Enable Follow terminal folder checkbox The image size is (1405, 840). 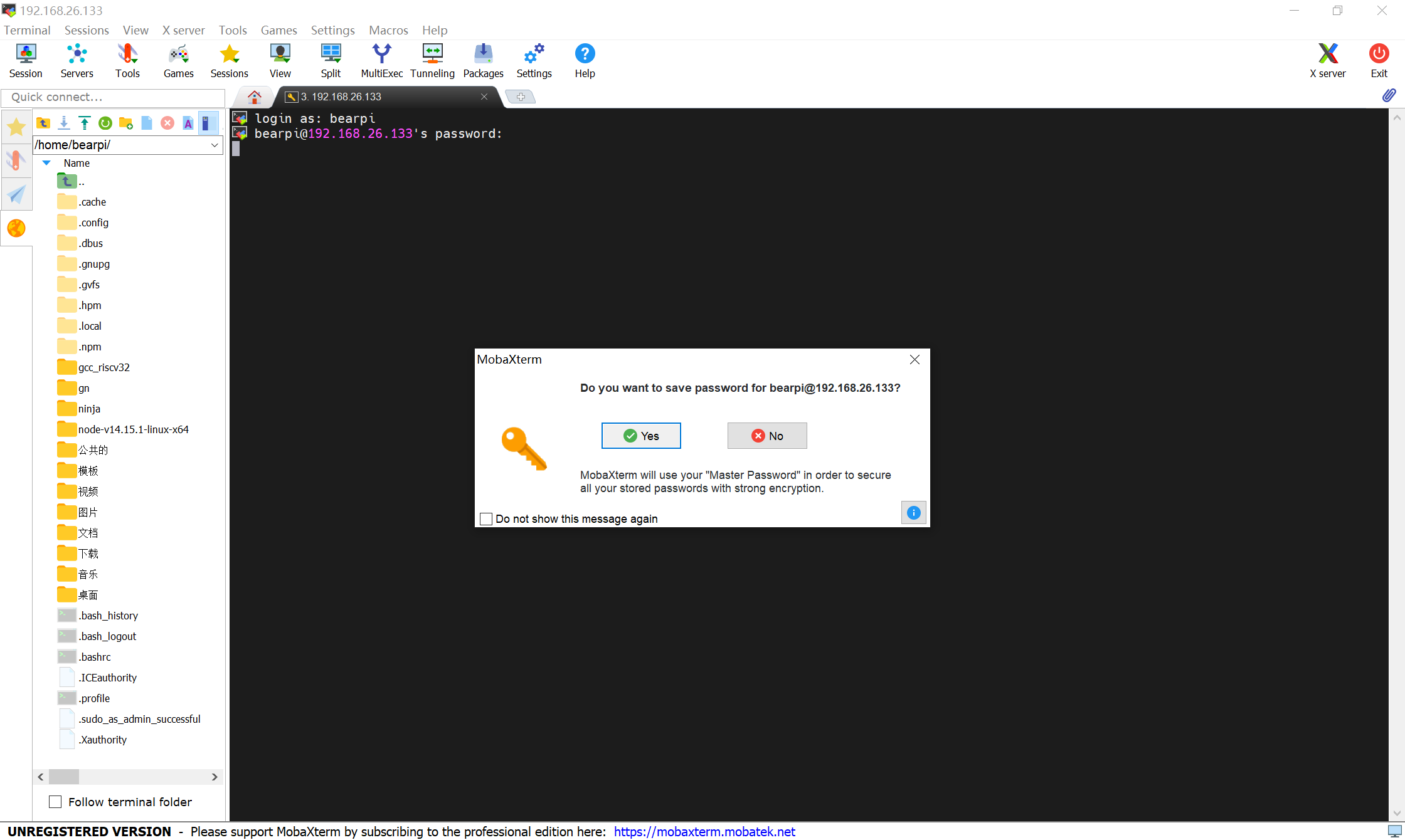(55, 802)
